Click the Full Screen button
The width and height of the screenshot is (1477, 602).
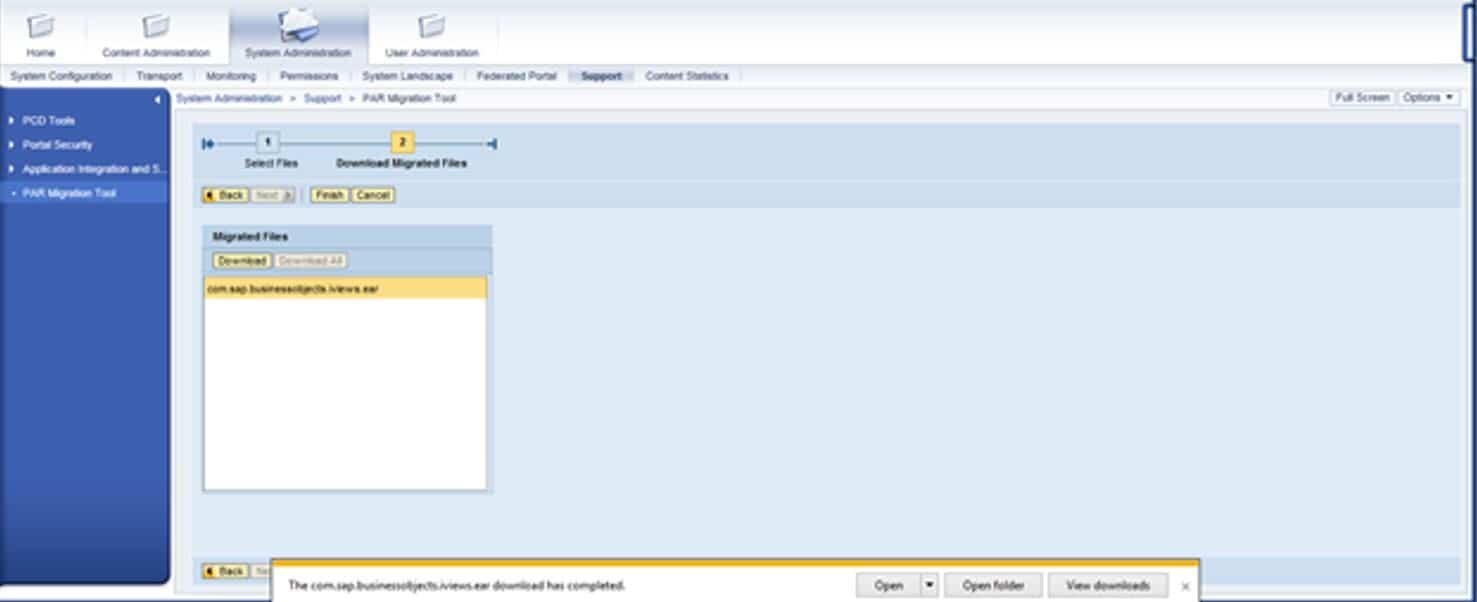(1361, 98)
